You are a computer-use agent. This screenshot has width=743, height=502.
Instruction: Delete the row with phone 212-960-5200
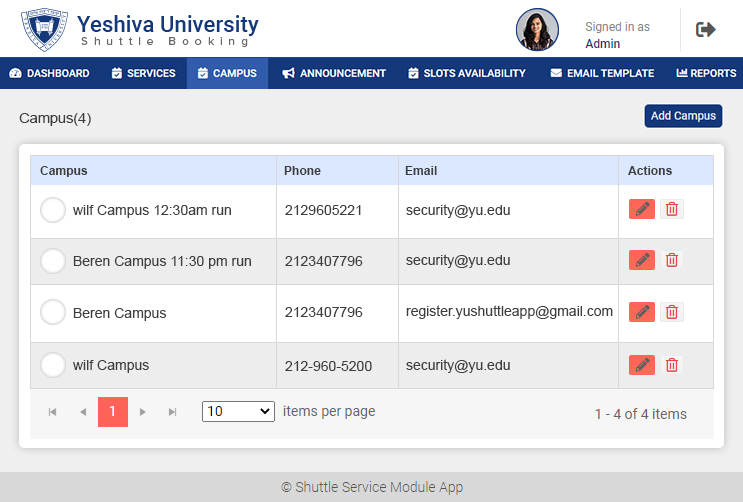pyautogui.click(x=671, y=365)
